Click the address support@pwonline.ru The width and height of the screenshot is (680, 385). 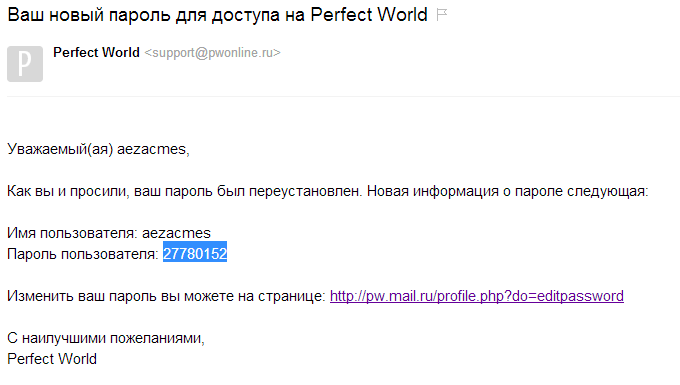tap(212, 53)
